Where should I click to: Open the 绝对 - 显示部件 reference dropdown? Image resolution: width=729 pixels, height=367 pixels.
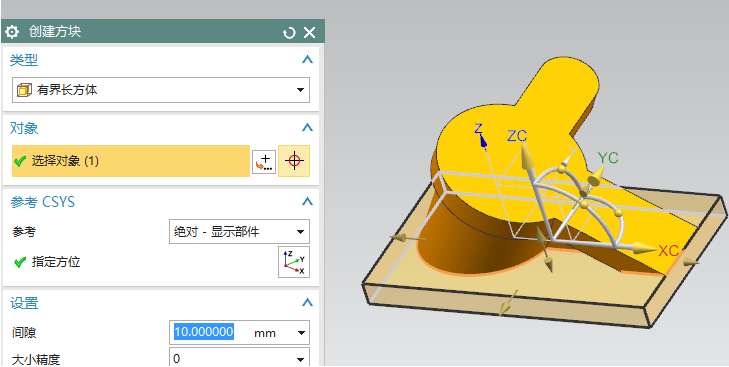239,232
